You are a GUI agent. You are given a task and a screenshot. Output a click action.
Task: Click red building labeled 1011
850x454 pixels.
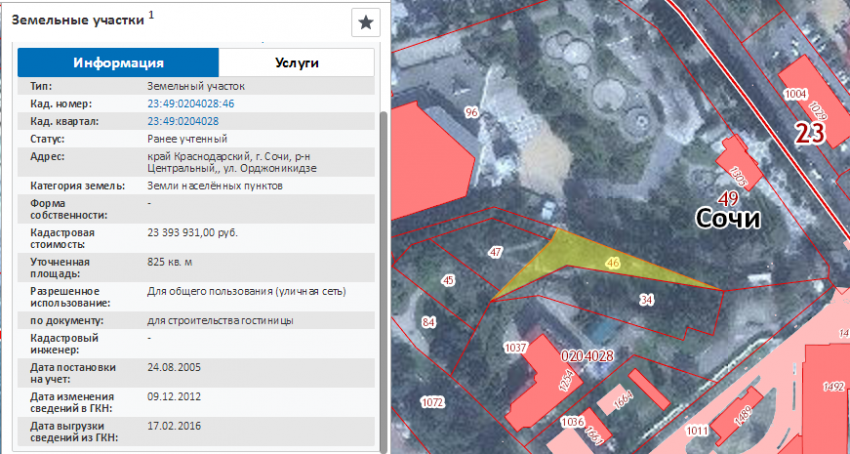click(x=697, y=431)
